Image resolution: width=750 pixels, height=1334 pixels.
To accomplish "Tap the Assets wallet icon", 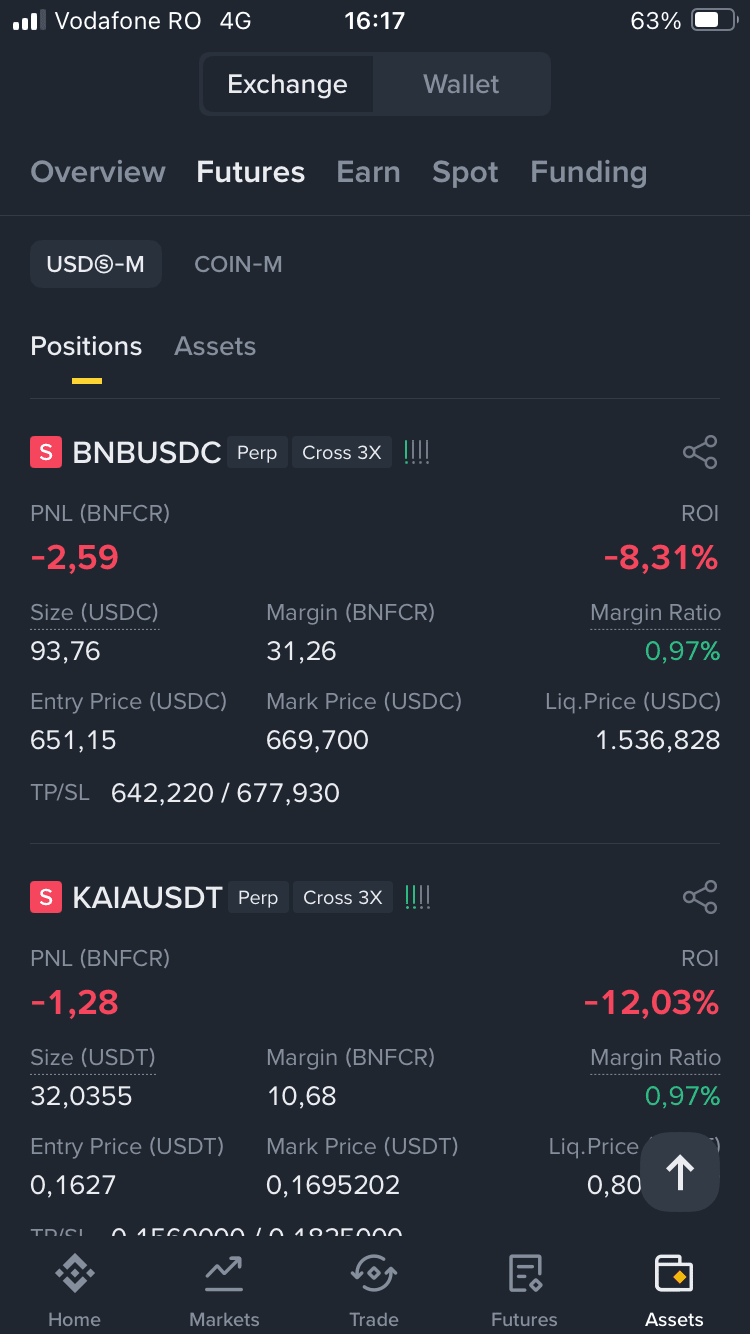I will (x=674, y=1273).
